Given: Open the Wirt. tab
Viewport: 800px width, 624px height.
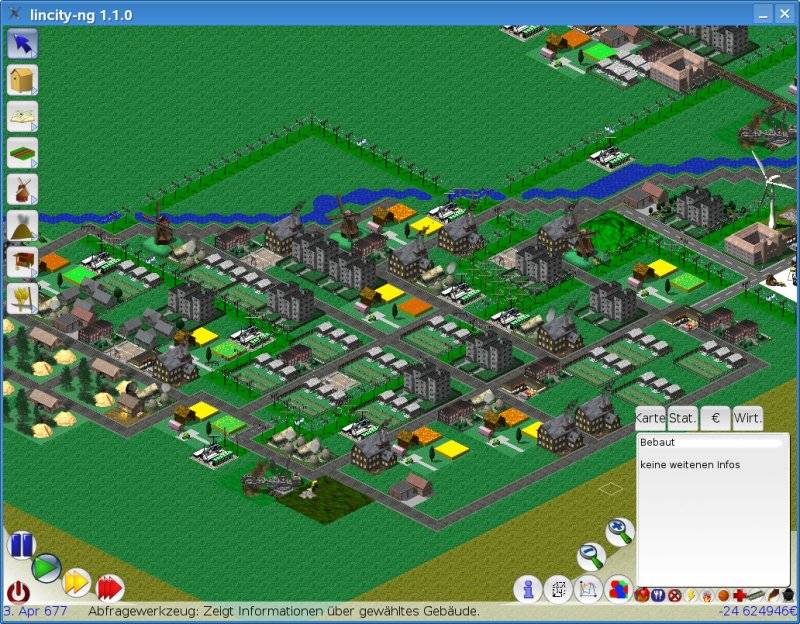Looking at the screenshot, I should click(747, 418).
